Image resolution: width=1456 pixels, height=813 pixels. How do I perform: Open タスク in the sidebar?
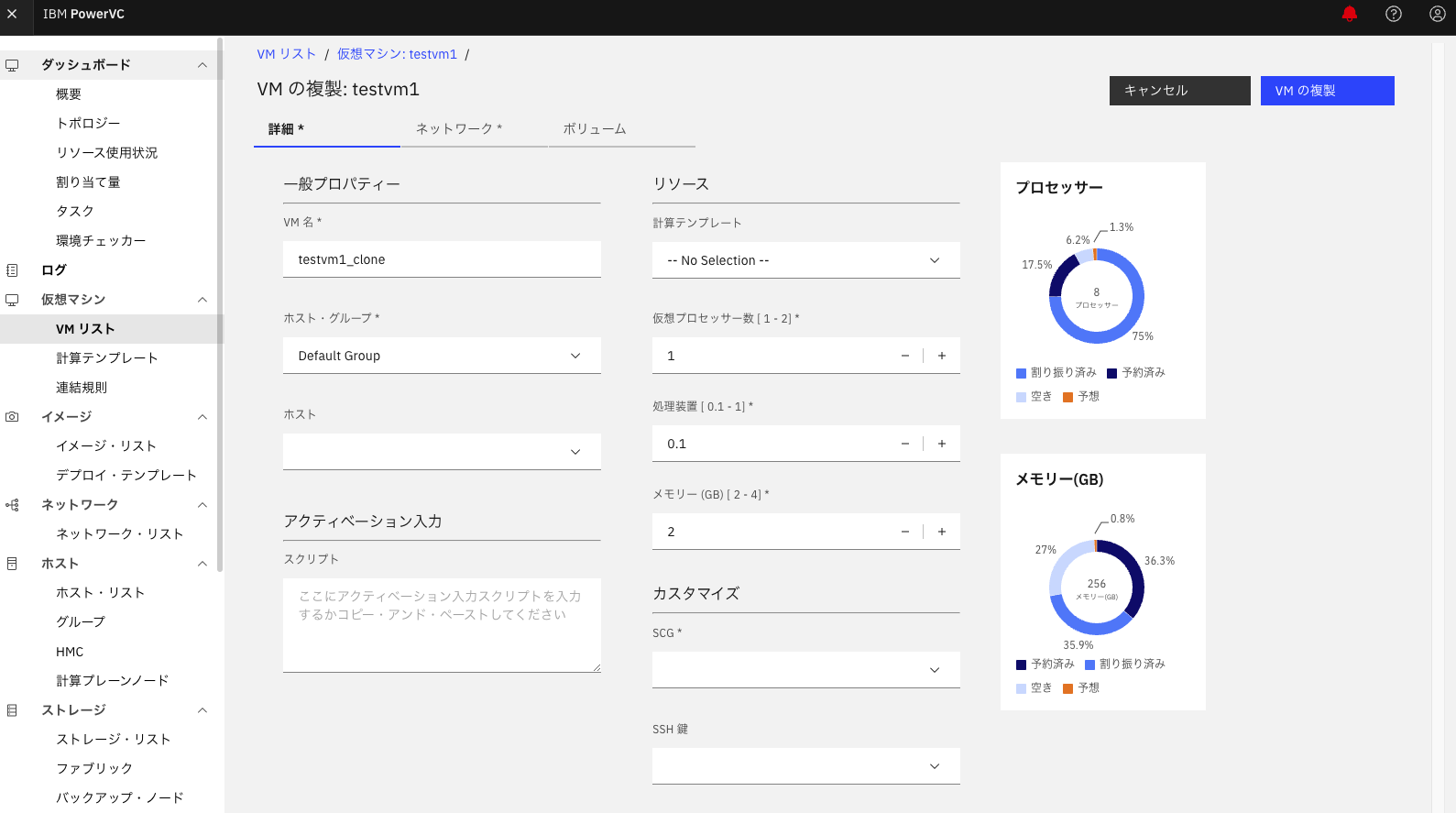75,212
